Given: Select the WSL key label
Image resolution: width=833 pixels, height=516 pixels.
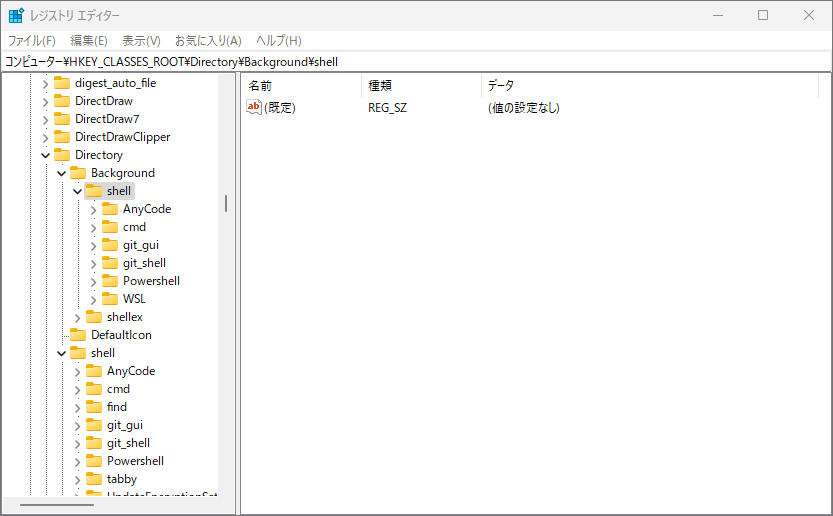Looking at the screenshot, I should tap(134, 299).
